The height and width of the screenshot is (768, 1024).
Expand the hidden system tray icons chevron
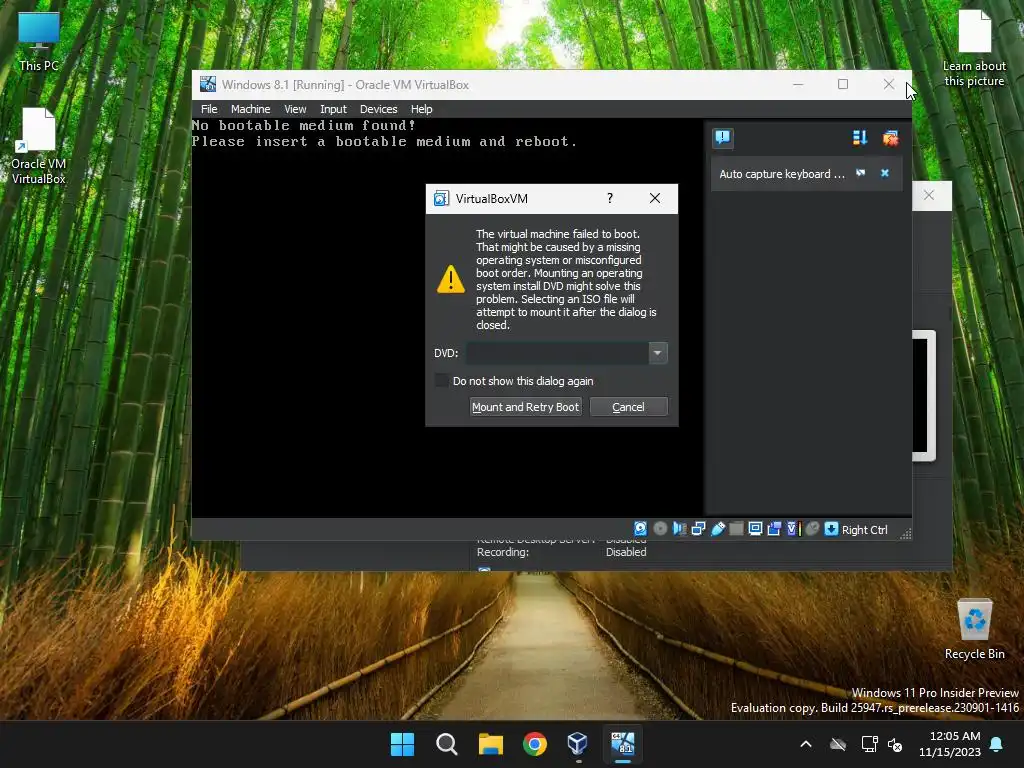[806, 744]
